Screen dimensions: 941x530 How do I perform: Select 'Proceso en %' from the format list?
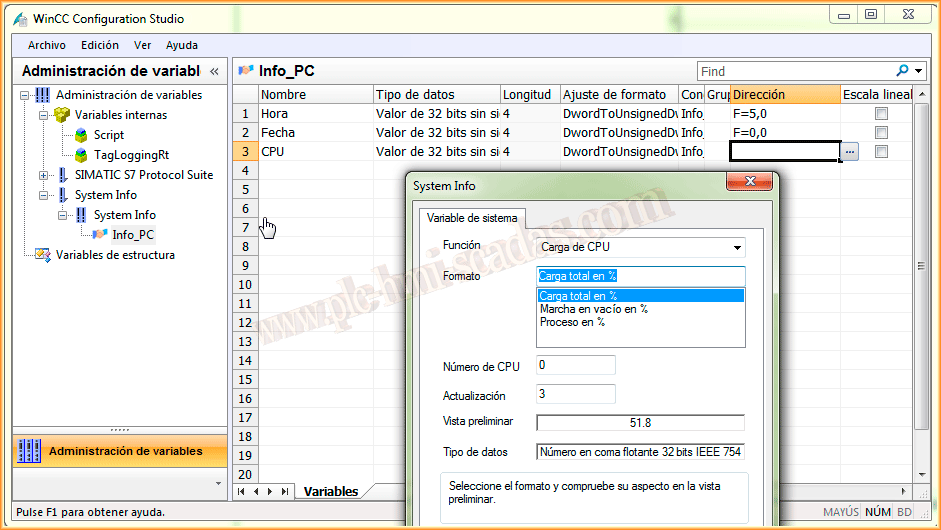(572, 322)
